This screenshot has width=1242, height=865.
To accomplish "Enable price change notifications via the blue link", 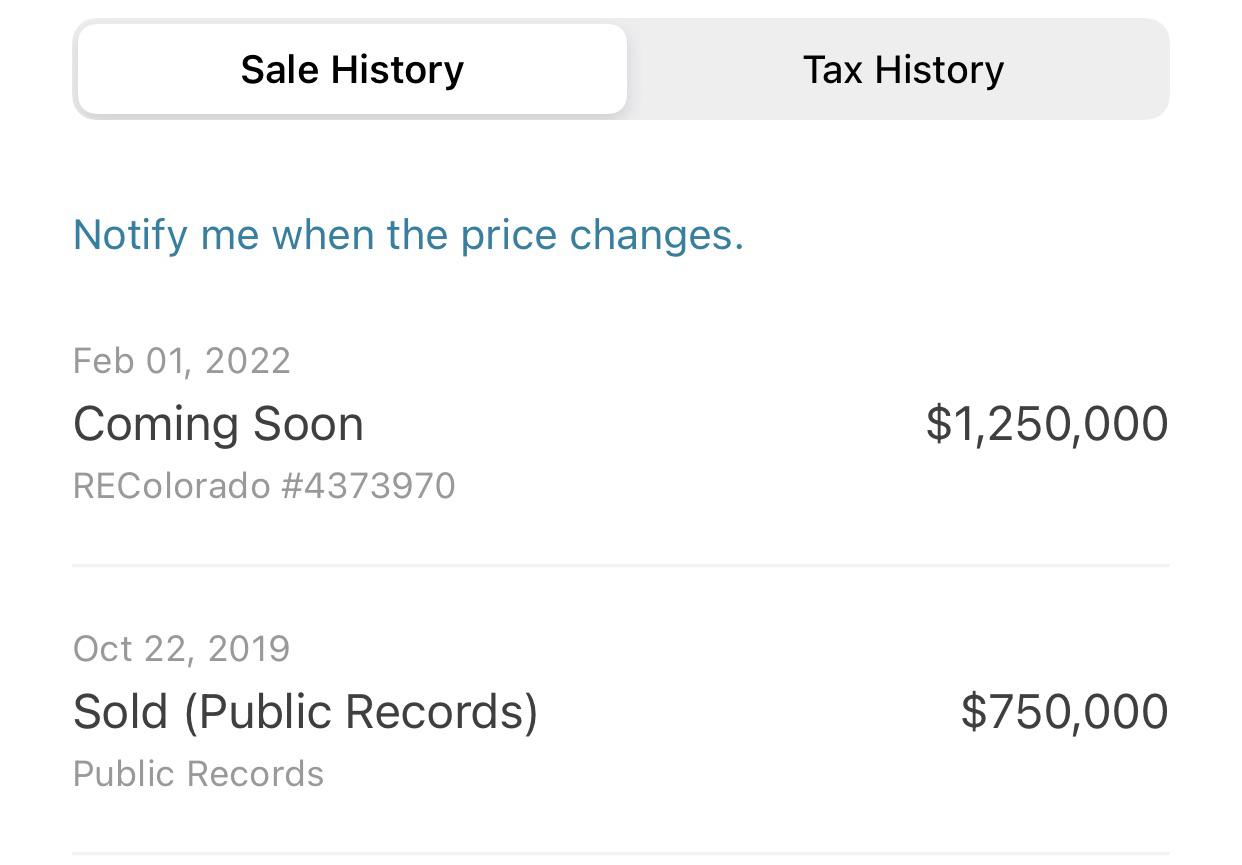I will 408,235.
